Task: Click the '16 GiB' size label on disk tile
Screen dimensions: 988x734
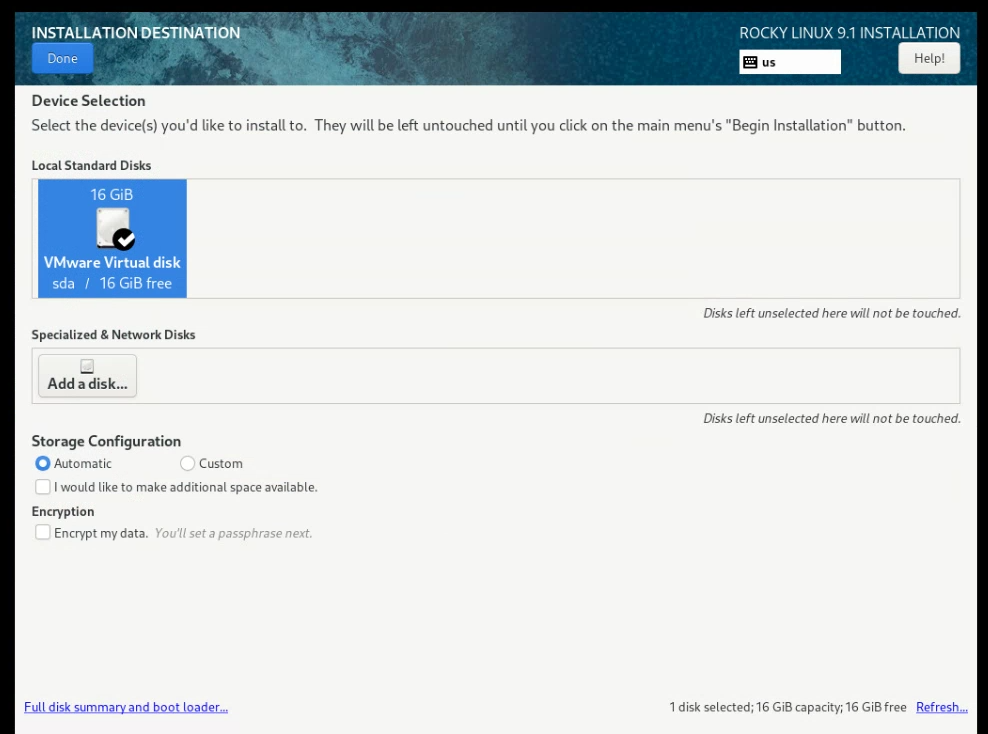Action: click(x=112, y=195)
